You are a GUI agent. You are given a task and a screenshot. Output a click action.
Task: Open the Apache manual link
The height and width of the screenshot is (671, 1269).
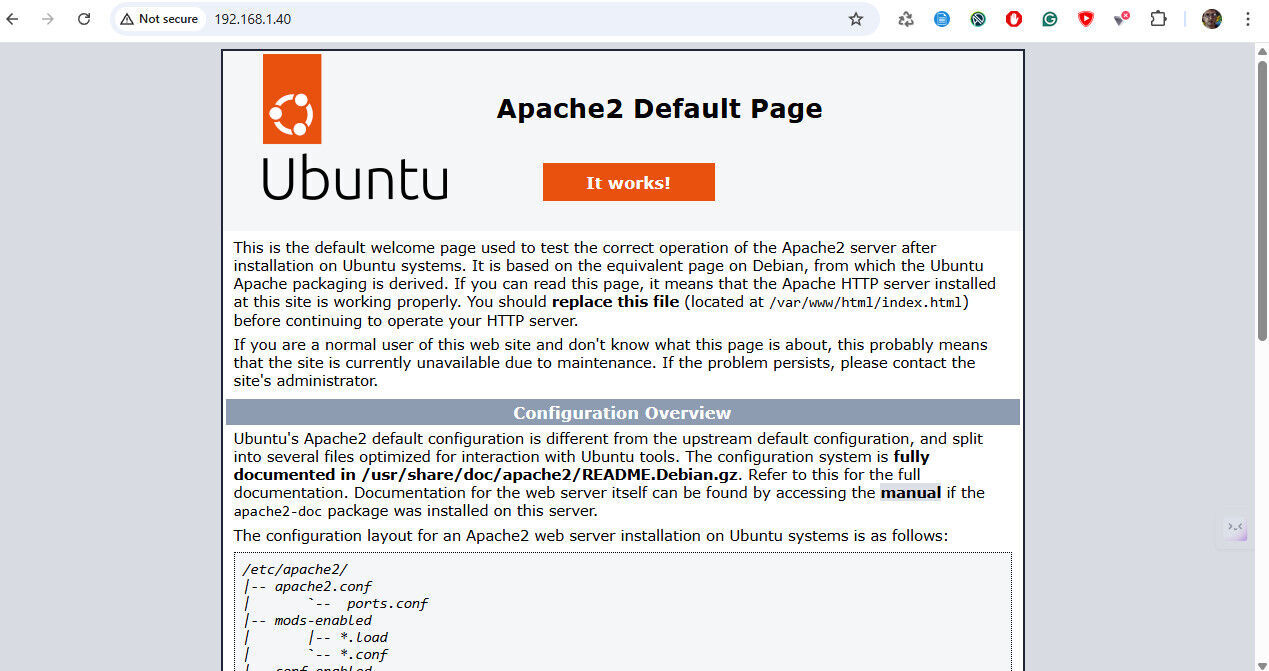tap(910, 492)
